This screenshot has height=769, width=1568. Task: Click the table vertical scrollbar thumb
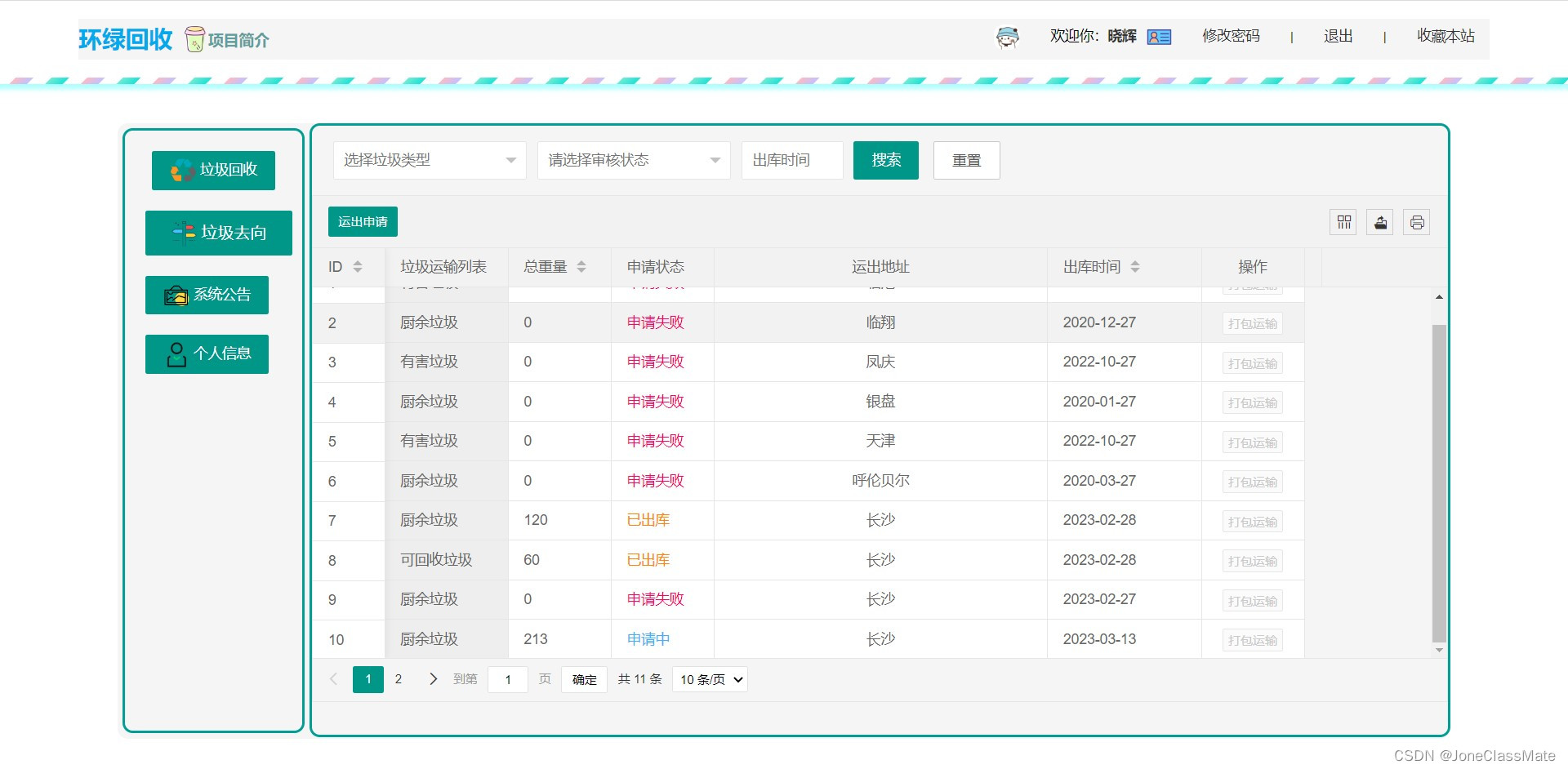click(x=1439, y=483)
